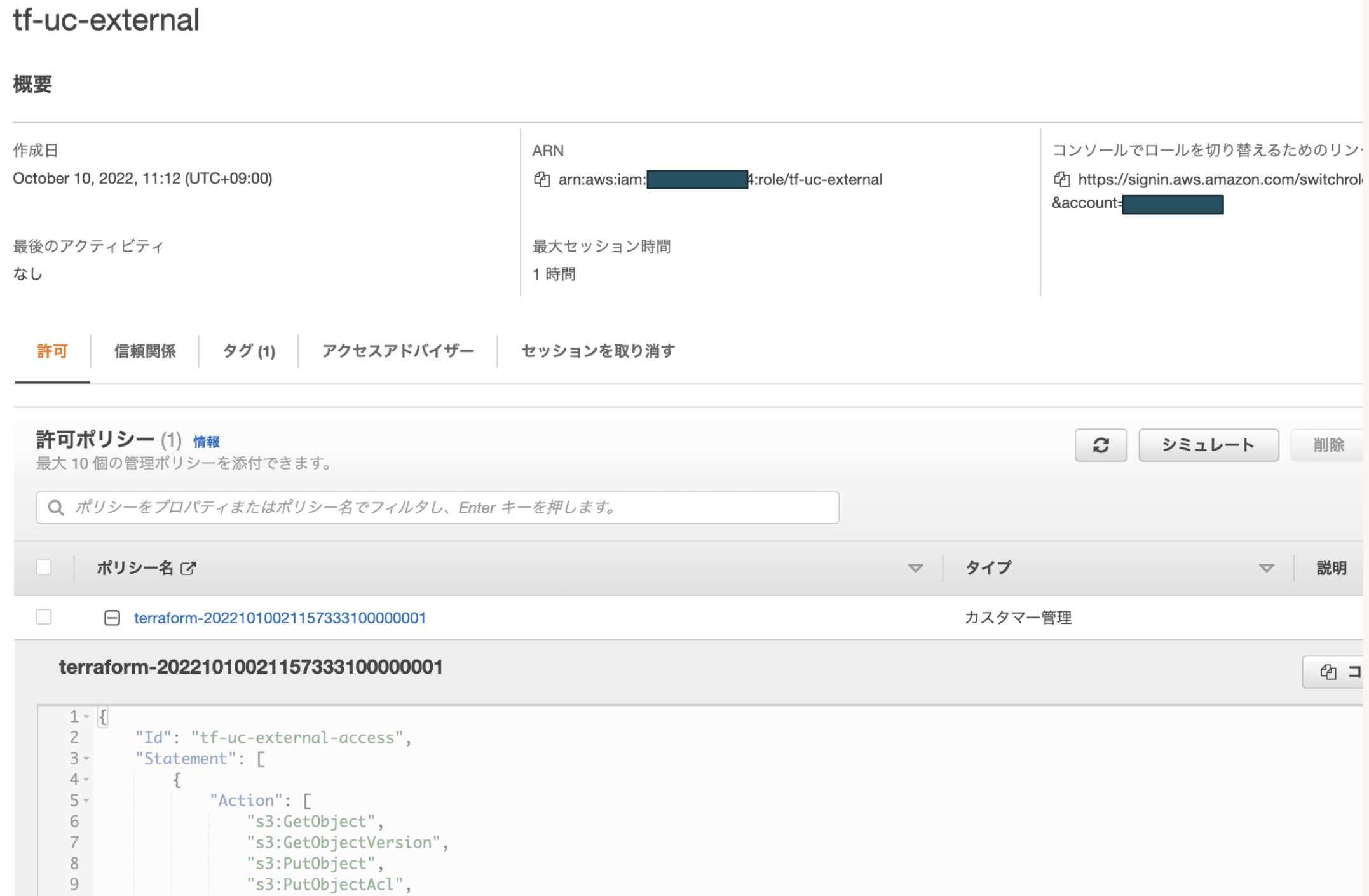Image resolution: width=1369 pixels, height=896 pixels.
Task: Click the 情報 info link
Action: [206, 442]
